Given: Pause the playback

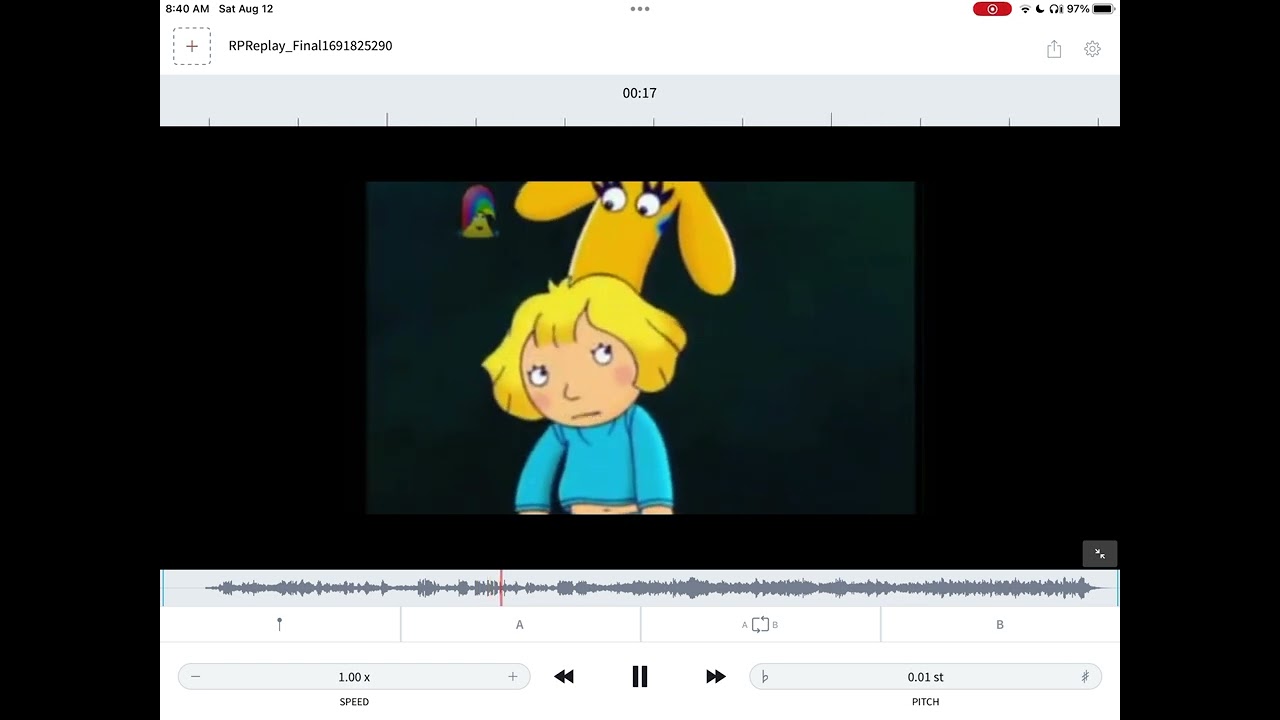Looking at the screenshot, I should click(x=640, y=677).
